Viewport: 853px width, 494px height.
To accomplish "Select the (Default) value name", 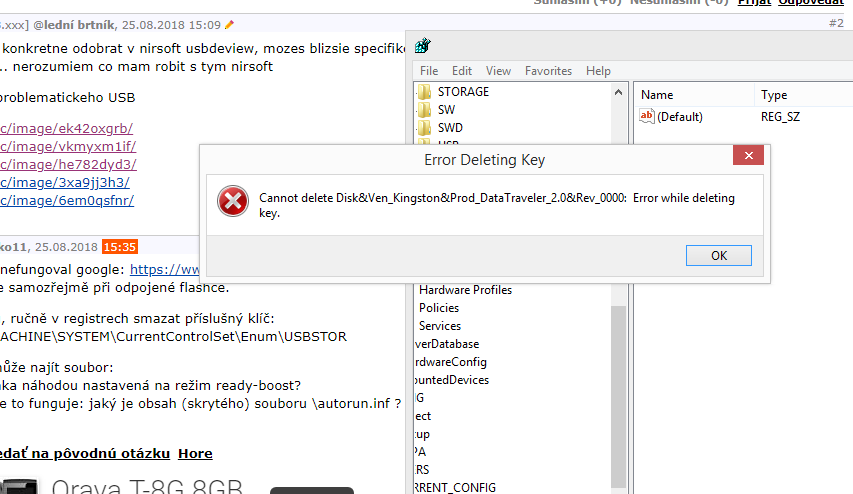I will (680, 116).
